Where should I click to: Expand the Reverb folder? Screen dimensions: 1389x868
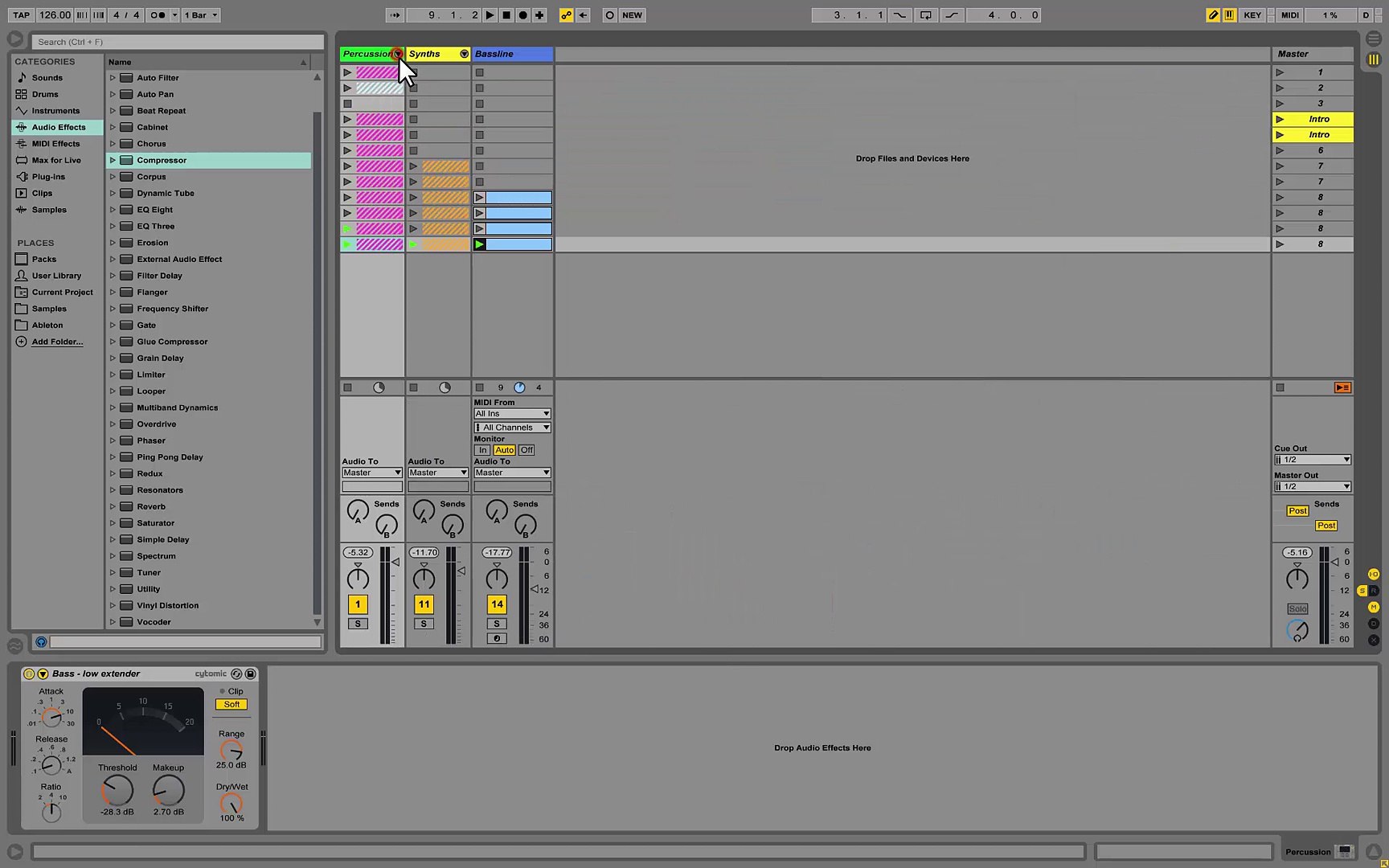coord(113,506)
